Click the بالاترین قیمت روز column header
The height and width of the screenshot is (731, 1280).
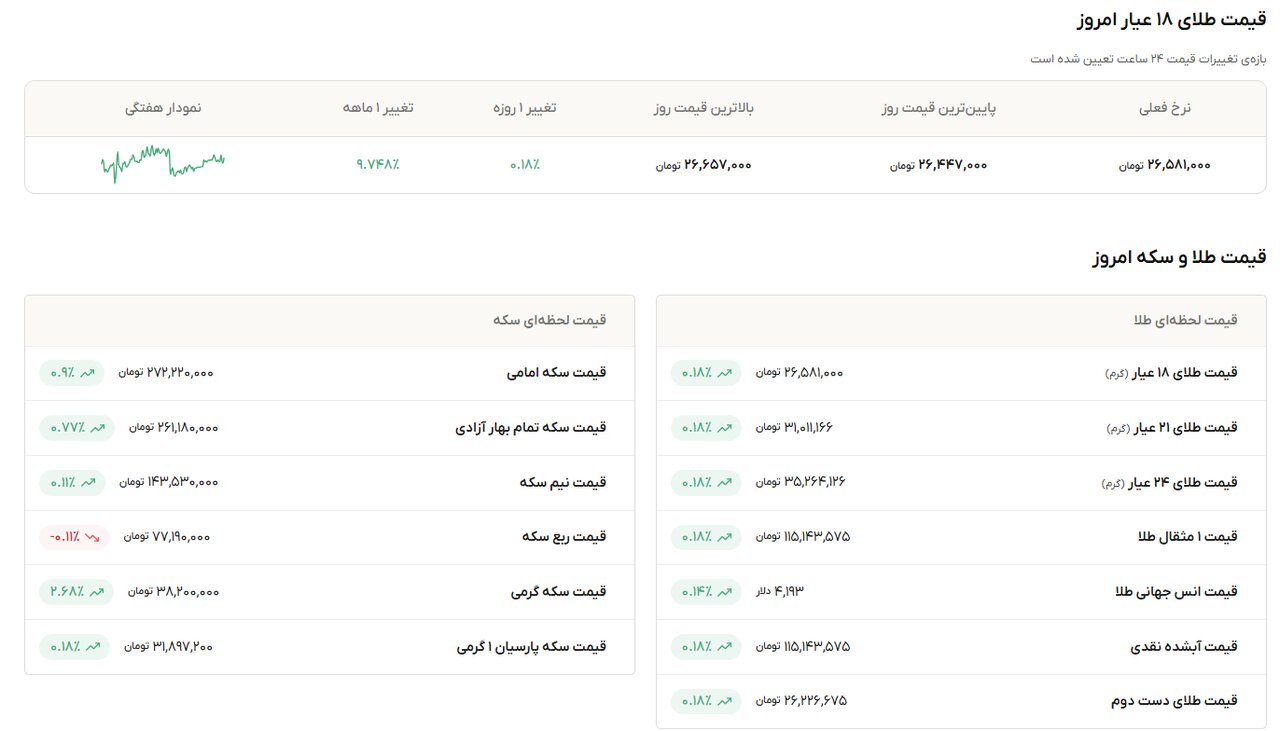click(x=704, y=108)
